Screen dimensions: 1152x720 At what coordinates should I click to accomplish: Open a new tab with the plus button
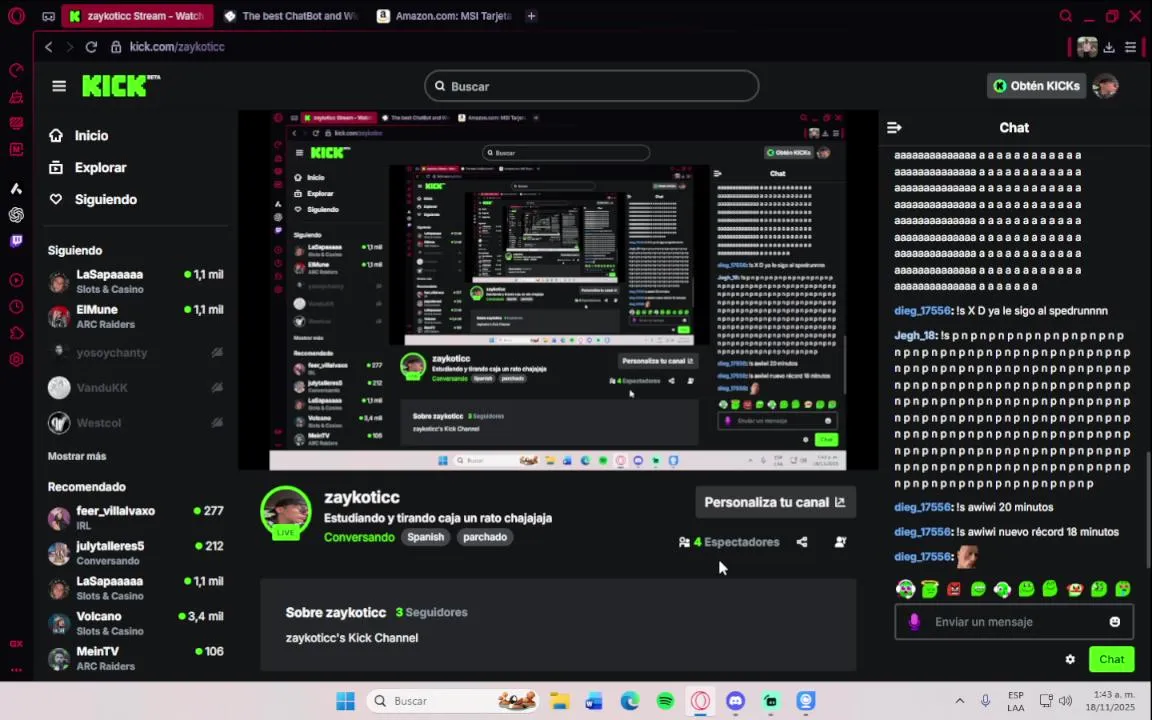coord(531,15)
